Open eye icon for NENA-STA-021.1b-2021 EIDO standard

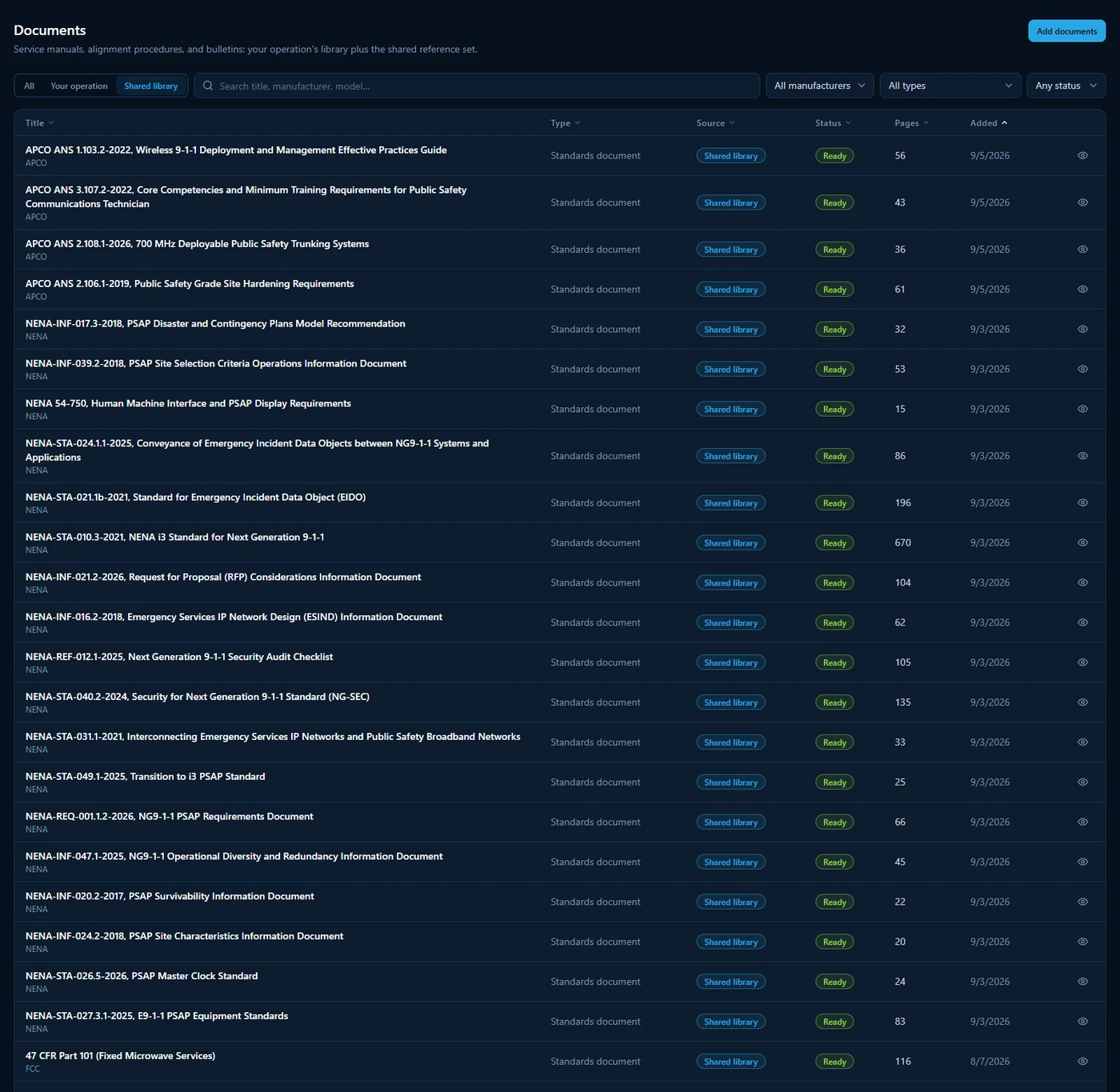(x=1082, y=502)
